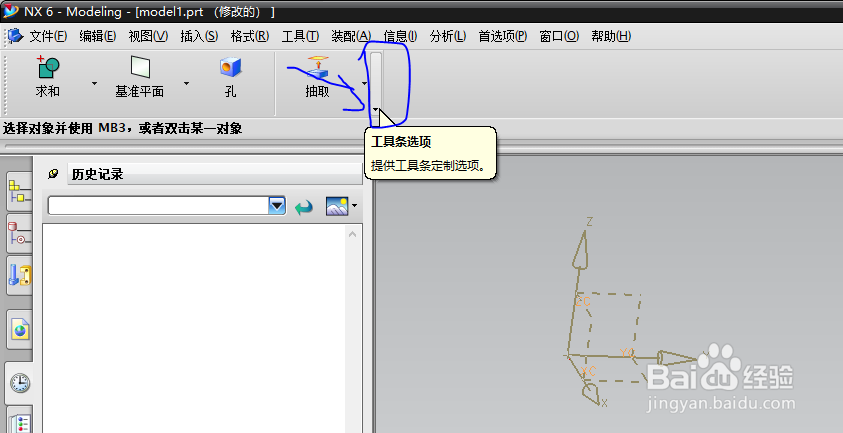Open the Part Navigator sidebar tab
Screen dimensions: 843x433
19,233
